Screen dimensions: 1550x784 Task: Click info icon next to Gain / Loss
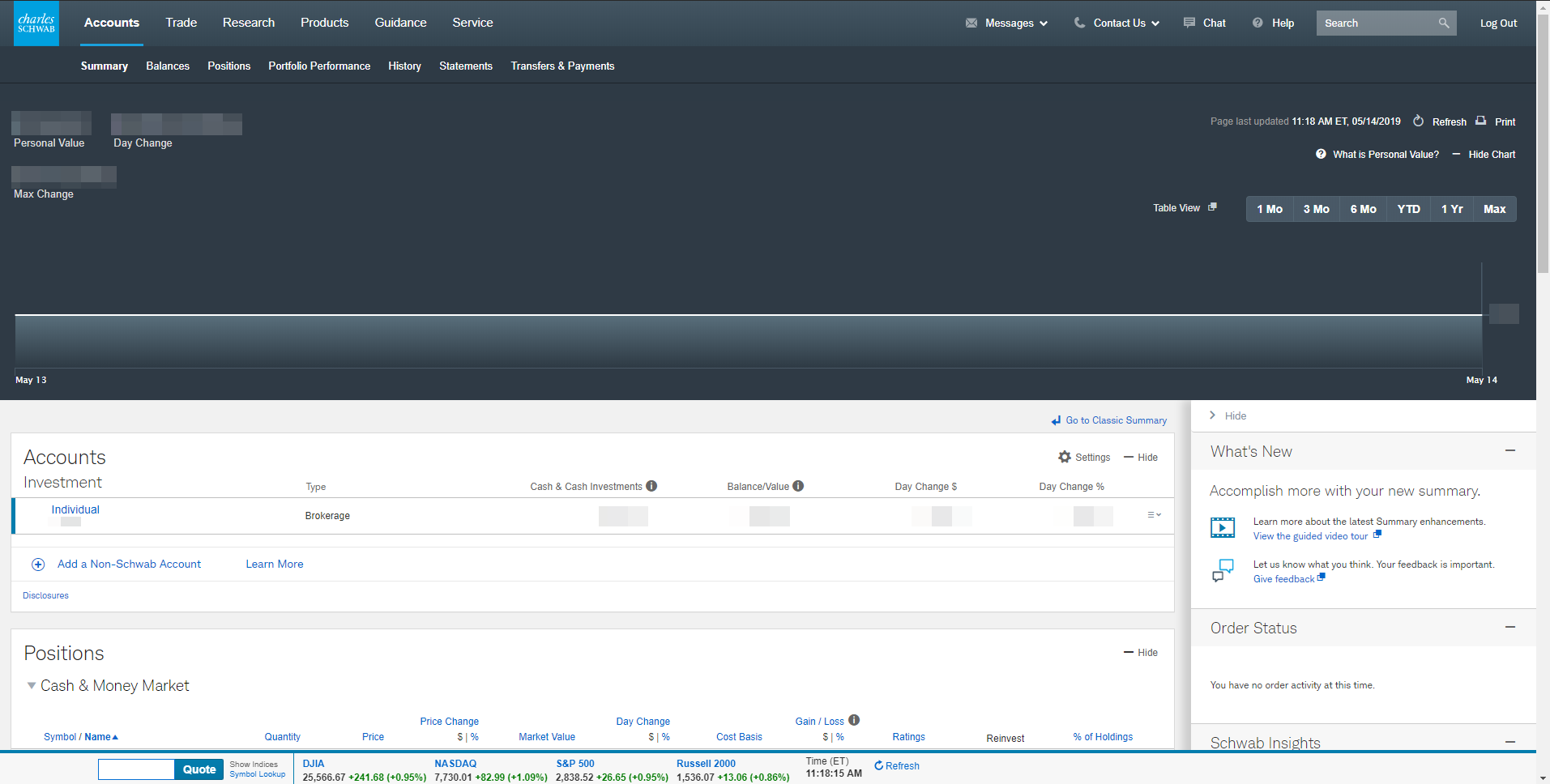click(854, 720)
